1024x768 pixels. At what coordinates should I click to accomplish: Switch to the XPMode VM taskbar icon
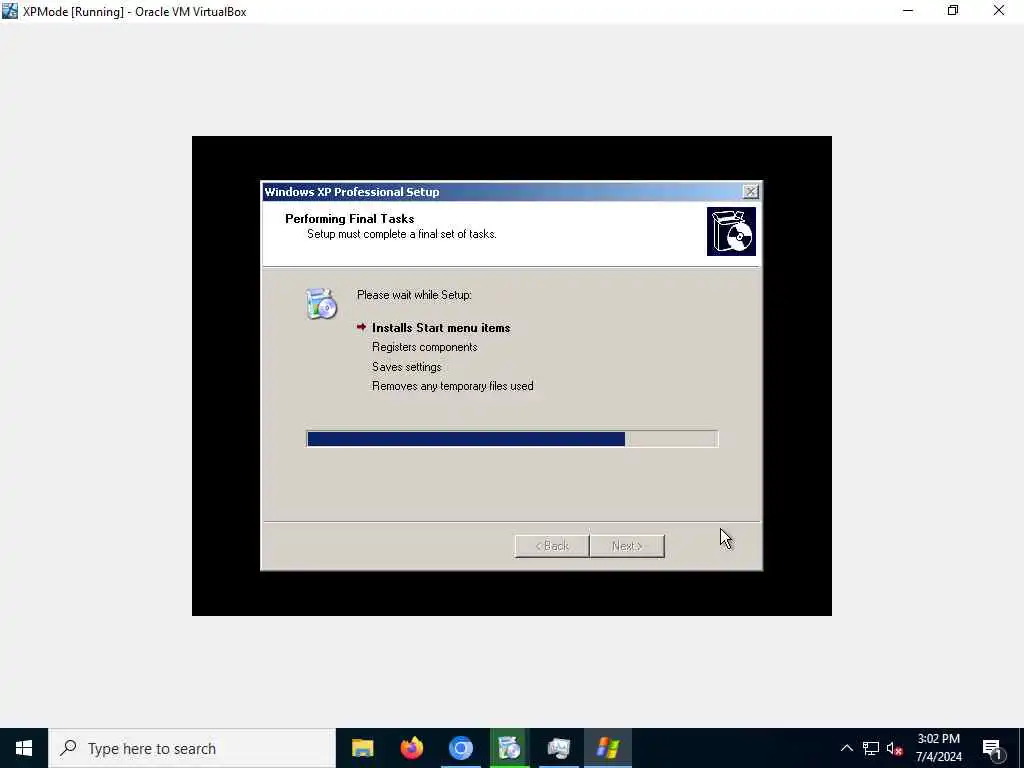point(607,748)
